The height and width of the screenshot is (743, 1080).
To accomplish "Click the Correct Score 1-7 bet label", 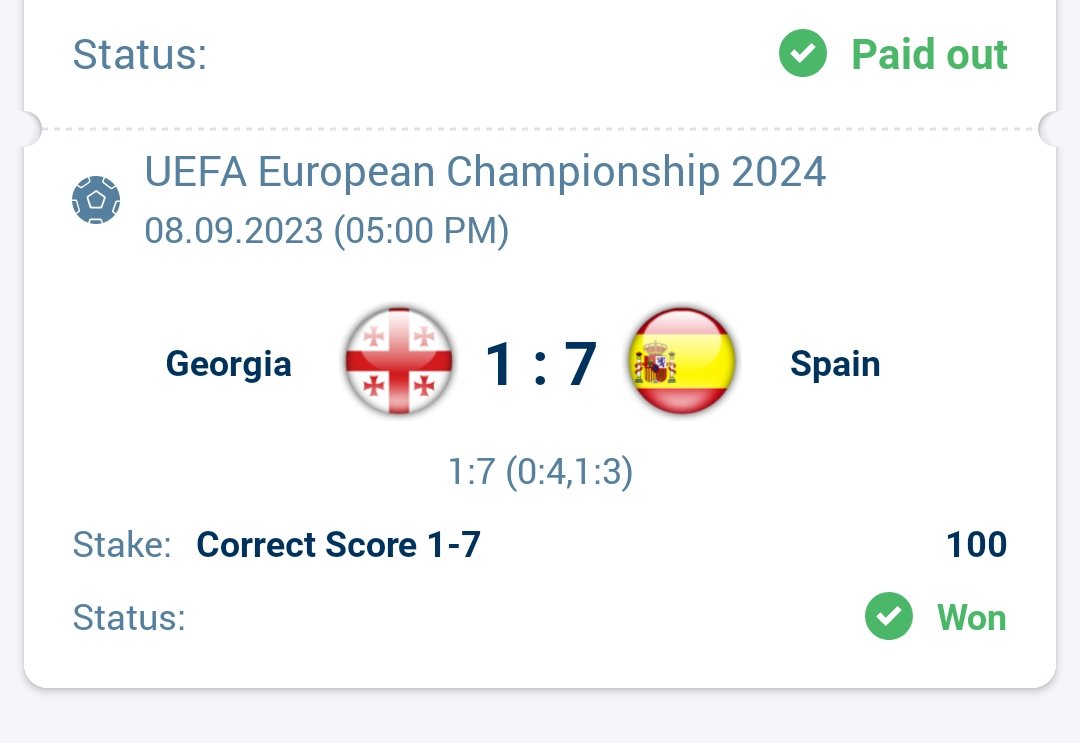I will pyautogui.click(x=338, y=545).
